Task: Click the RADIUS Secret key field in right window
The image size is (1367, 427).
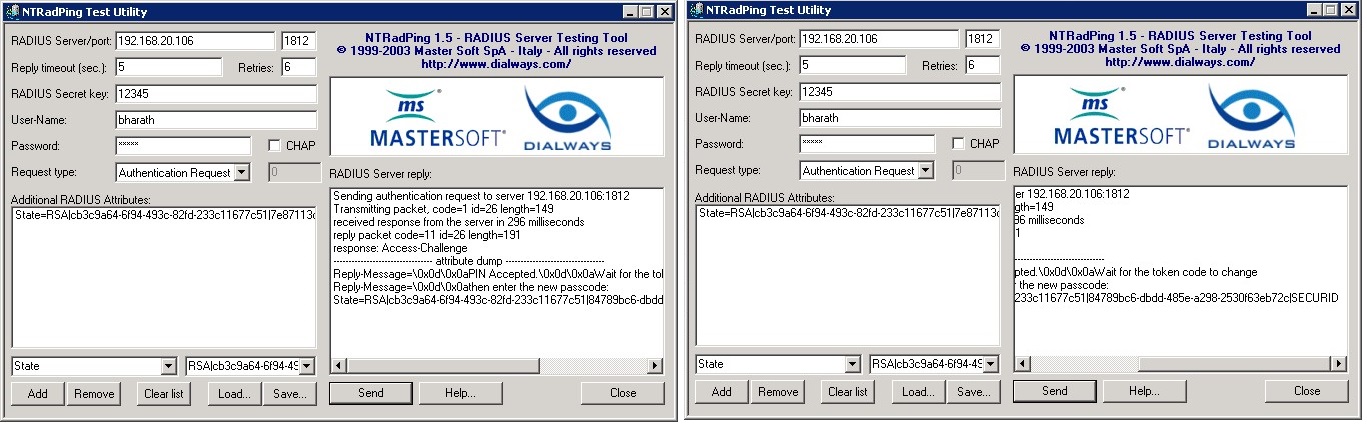Action: [x=900, y=92]
